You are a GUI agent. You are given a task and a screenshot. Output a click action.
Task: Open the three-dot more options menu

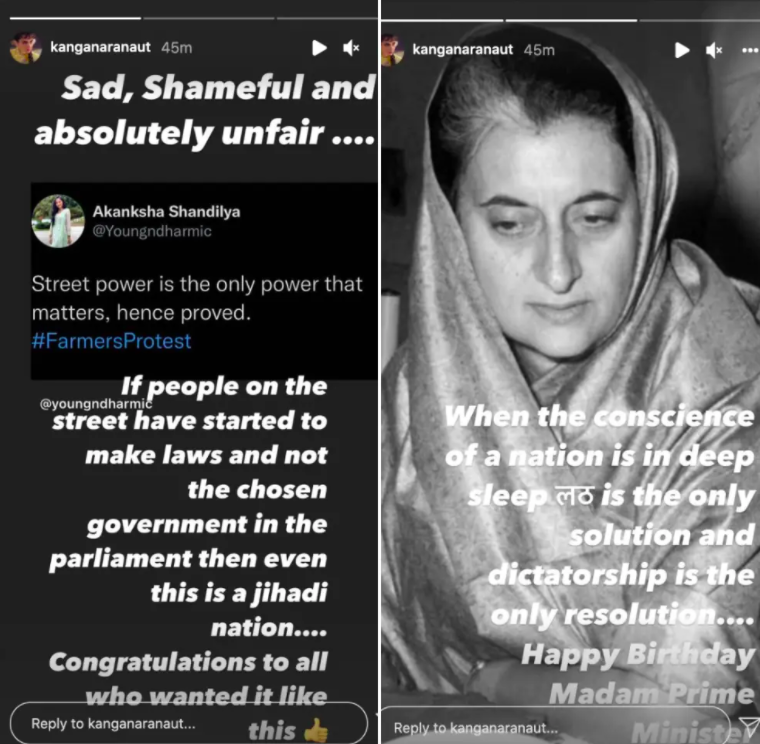coord(750,50)
